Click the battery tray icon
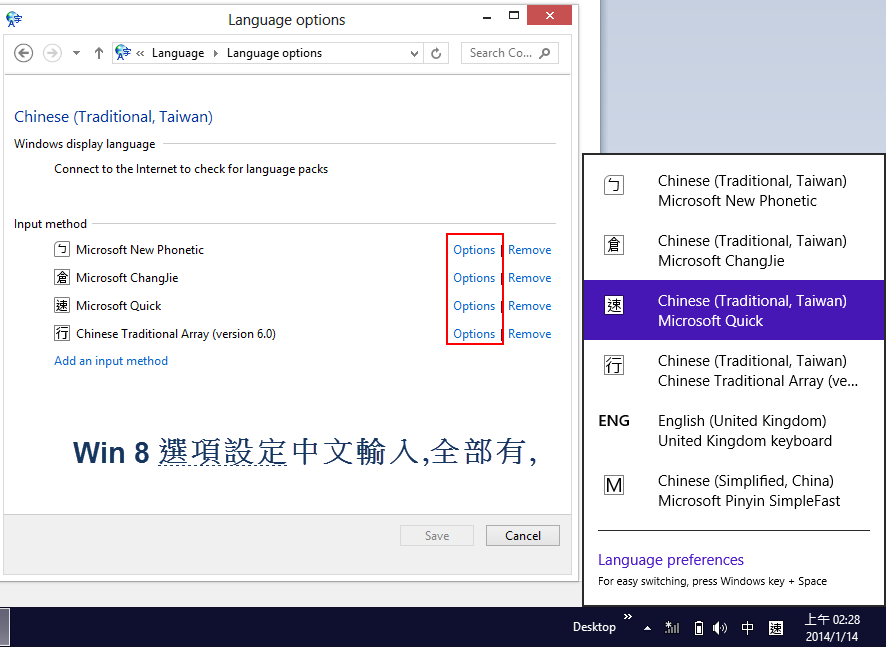Screen dimensions: 886x647 click(699, 627)
